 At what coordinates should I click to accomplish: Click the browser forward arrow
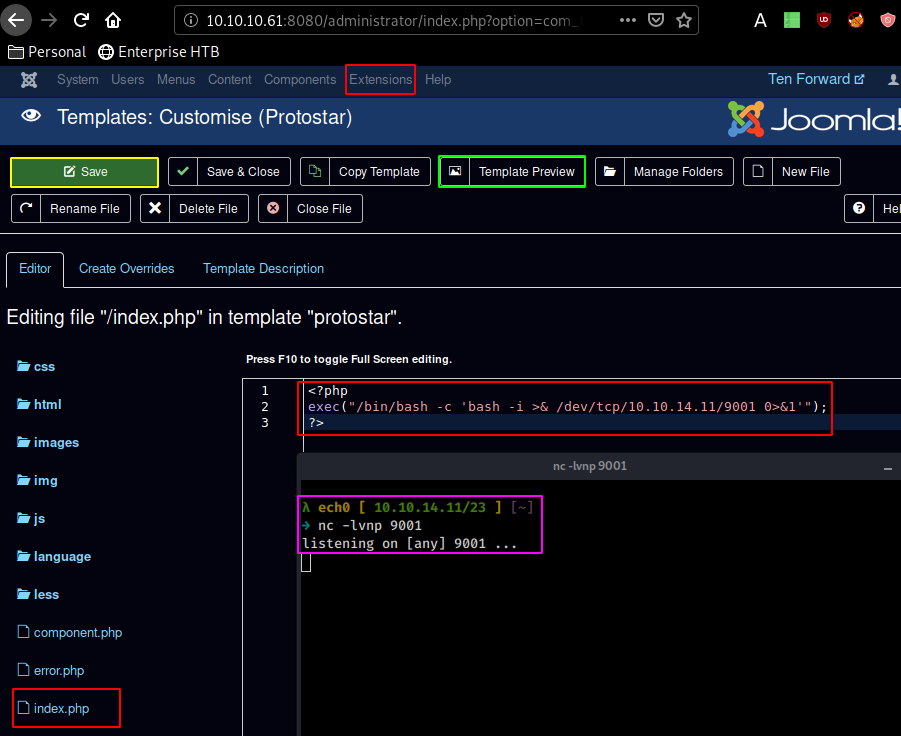pyautogui.click(x=49, y=20)
